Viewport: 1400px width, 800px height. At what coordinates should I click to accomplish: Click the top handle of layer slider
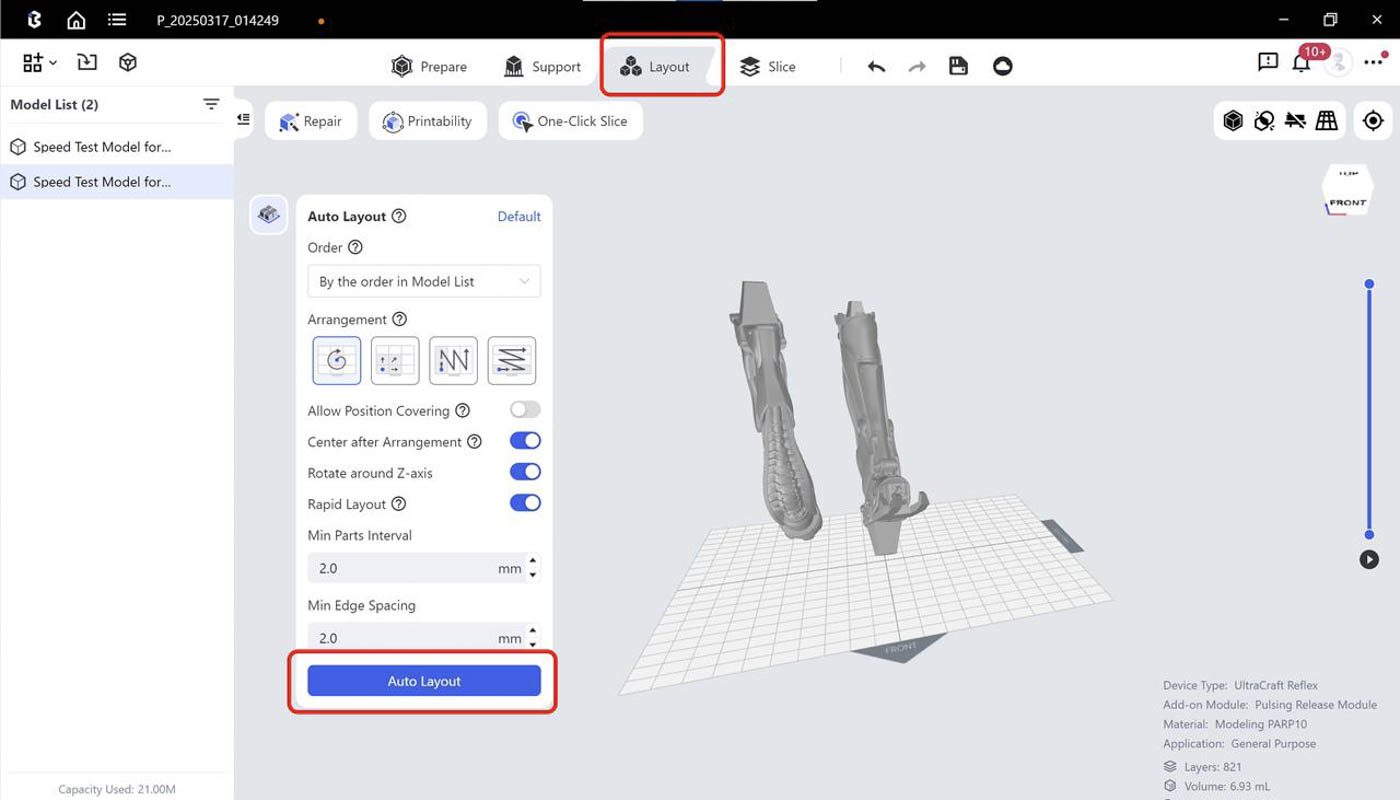point(1369,285)
